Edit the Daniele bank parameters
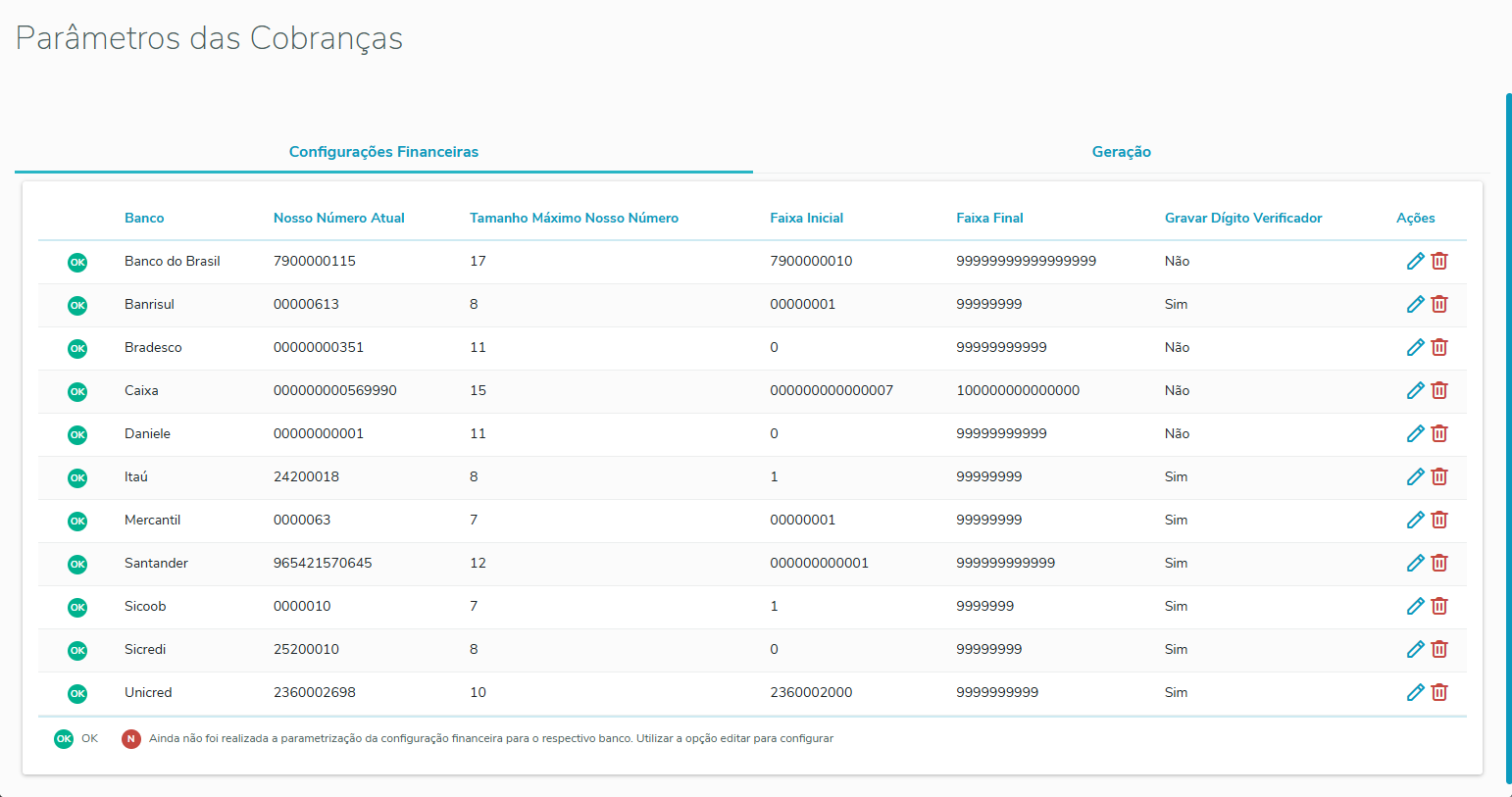Viewport: 1512px width, 797px height. click(x=1415, y=433)
